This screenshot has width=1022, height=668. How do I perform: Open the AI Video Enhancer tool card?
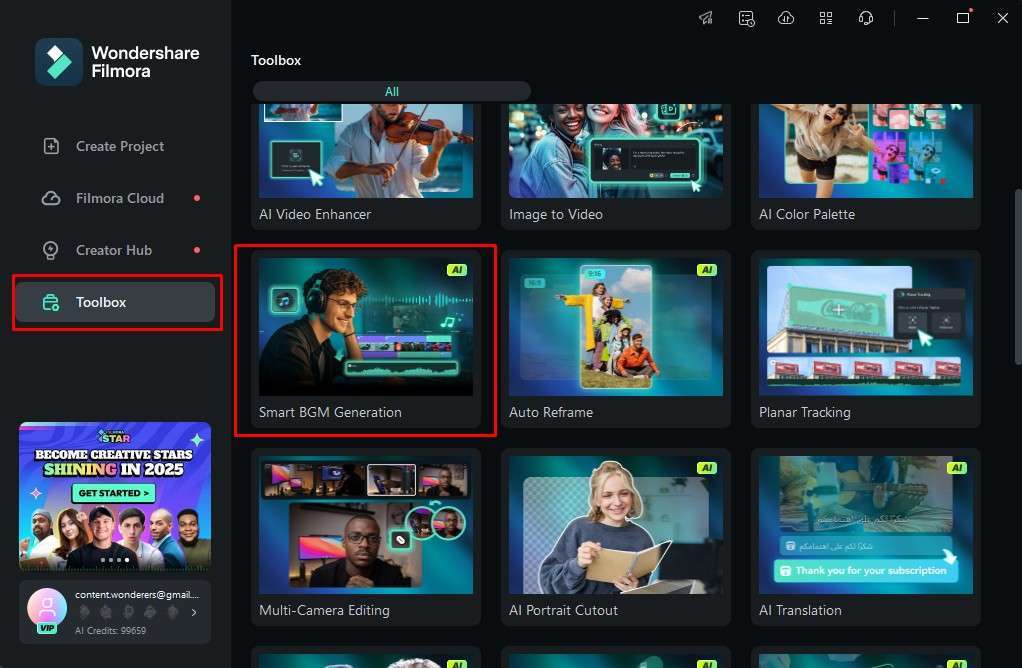(366, 167)
